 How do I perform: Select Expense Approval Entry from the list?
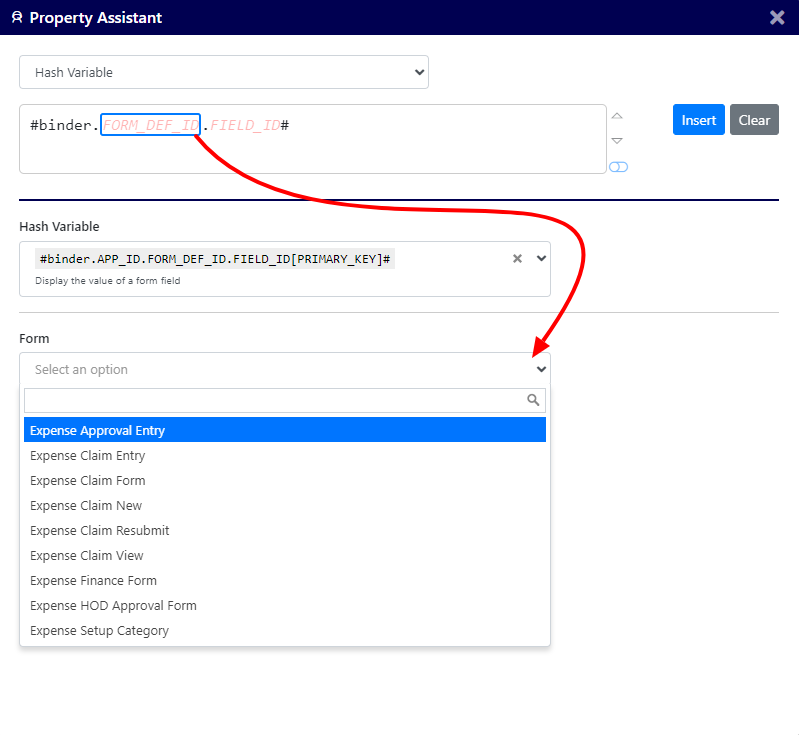(97, 430)
